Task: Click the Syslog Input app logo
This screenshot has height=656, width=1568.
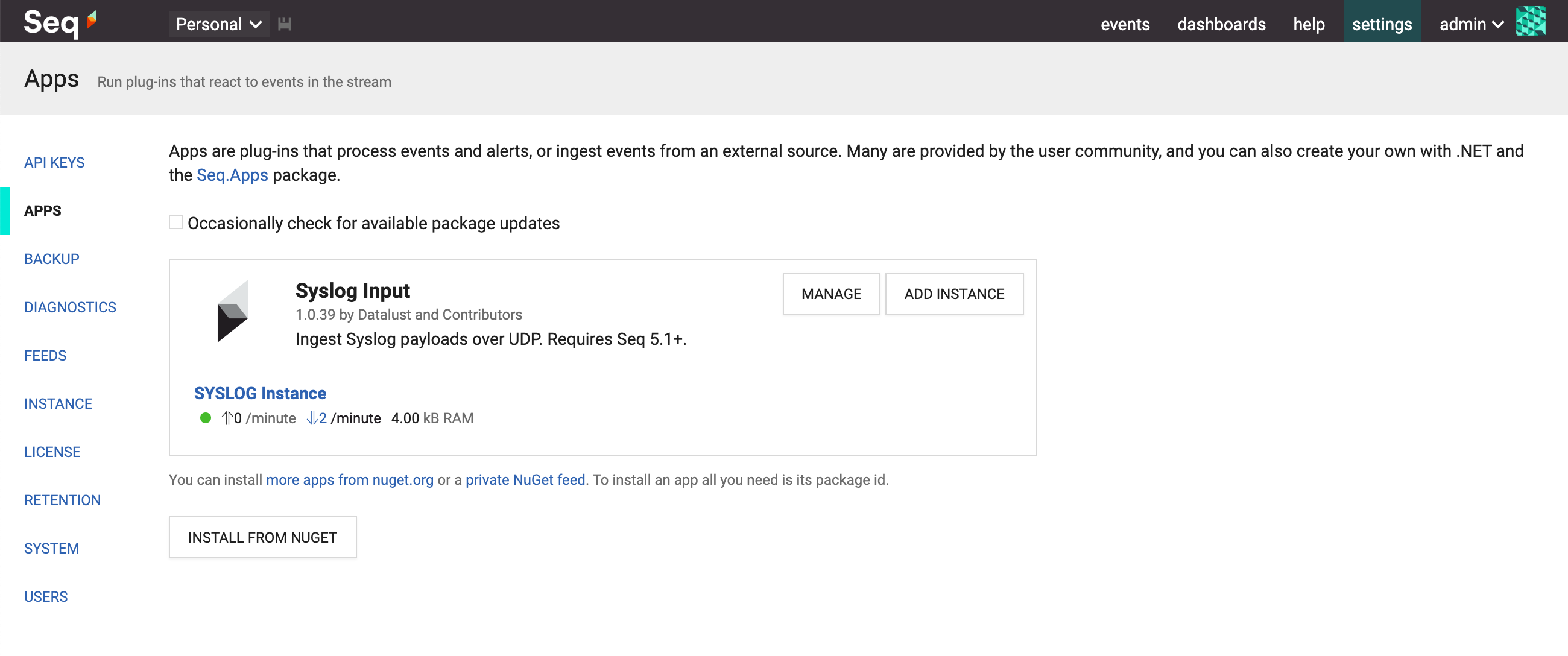Action: [x=233, y=312]
